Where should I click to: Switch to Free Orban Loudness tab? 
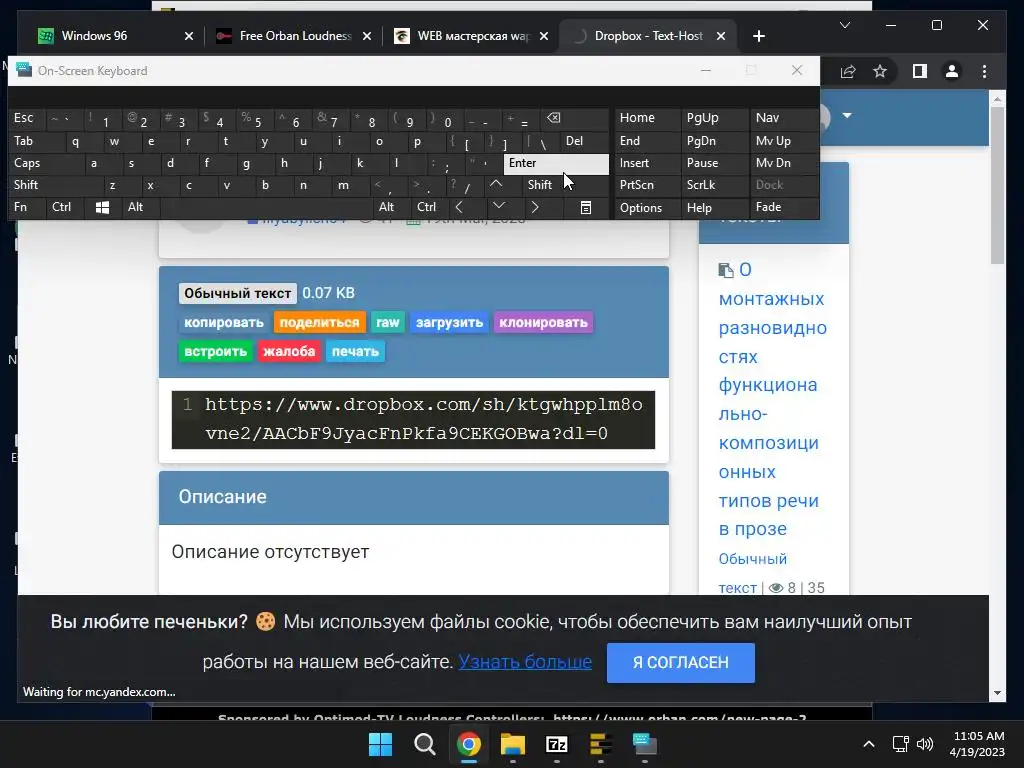click(295, 36)
